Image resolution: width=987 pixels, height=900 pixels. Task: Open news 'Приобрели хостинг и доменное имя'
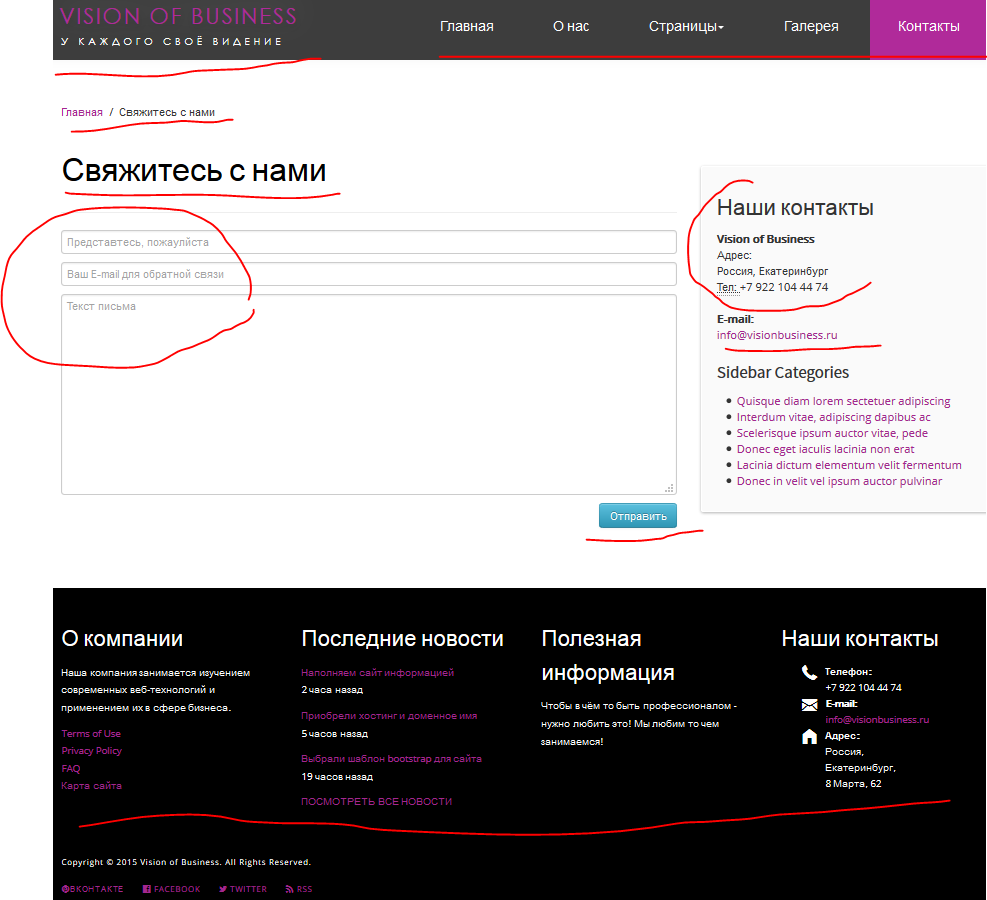[x=389, y=716]
